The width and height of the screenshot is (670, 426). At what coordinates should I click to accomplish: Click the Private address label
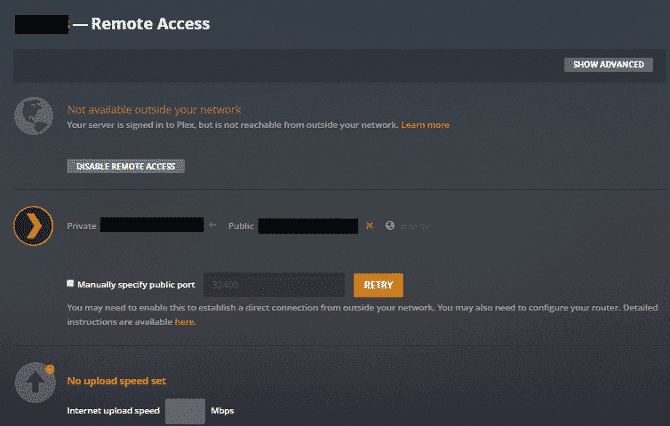(x=82, y=226)
